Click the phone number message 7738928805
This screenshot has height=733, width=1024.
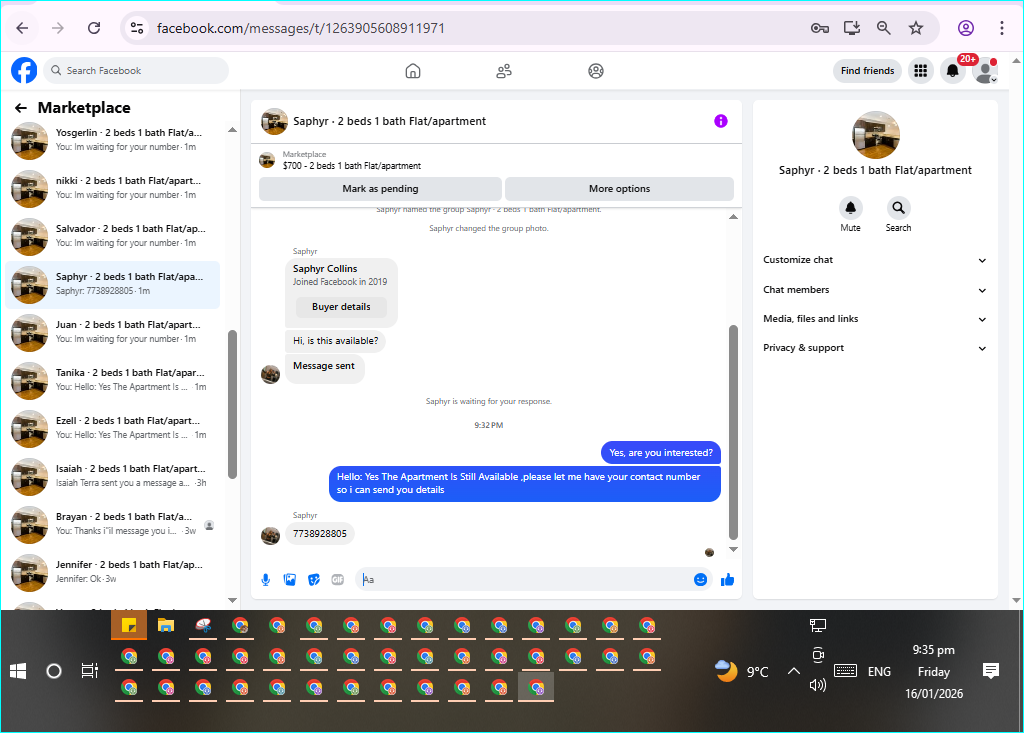(320, 534)
